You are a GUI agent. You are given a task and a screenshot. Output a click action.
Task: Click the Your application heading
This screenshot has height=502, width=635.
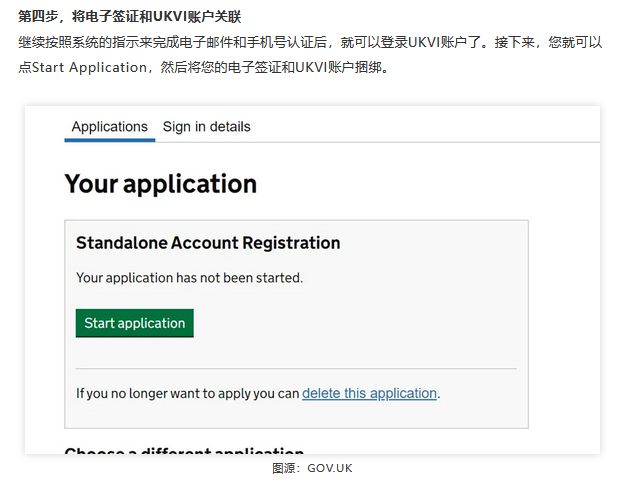[x=161, y=184]
